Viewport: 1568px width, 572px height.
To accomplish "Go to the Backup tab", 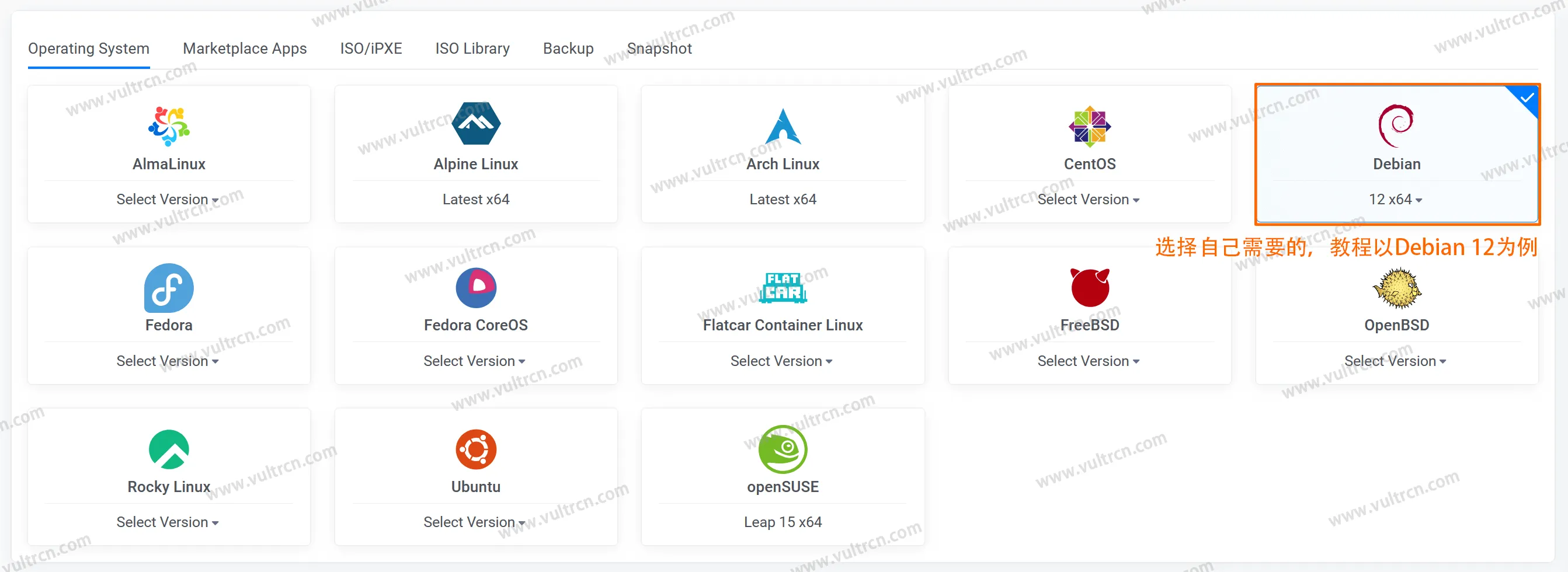I will coord(568,48).
